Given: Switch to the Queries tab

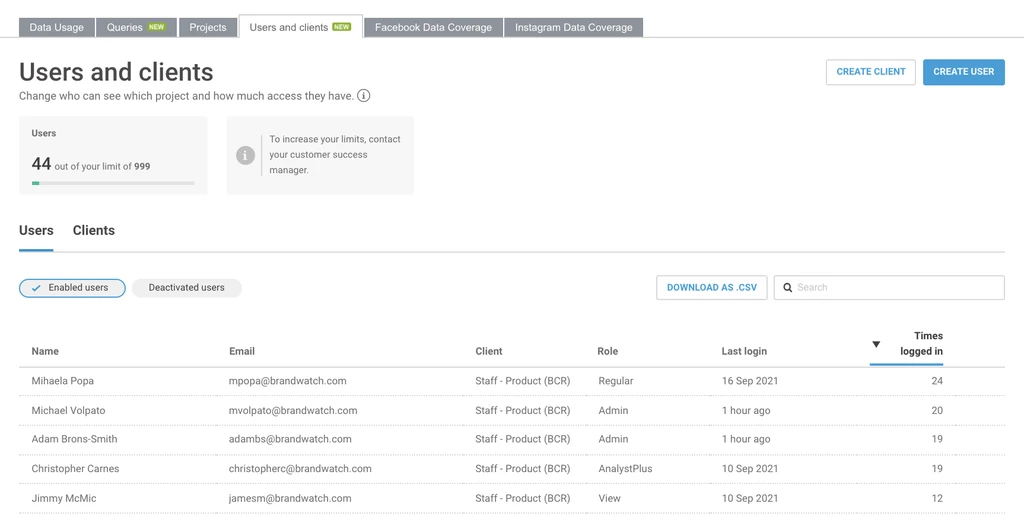Looking at the screenshot, I should tap(136, 27).
